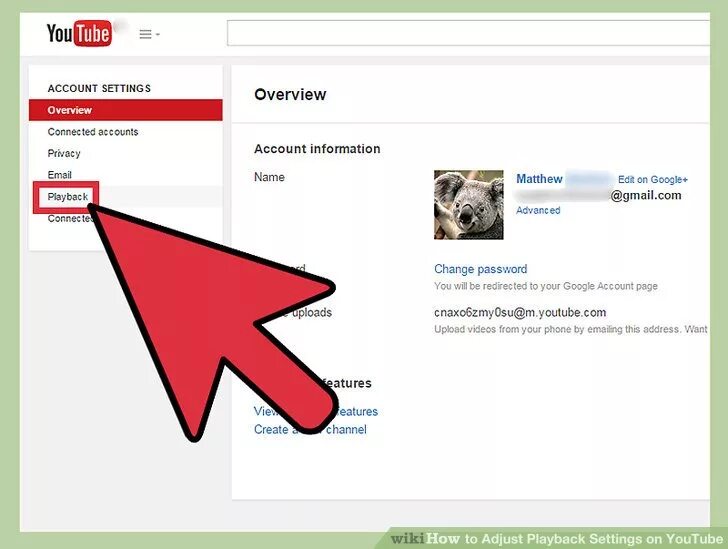Click the YouTube logo
Screen dimensions: 728x549
click(x=79, y=33)
